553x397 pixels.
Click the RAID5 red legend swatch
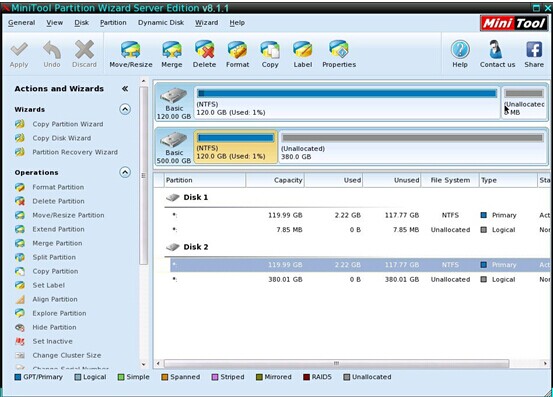pyautogui.click(x=306, y=377)
